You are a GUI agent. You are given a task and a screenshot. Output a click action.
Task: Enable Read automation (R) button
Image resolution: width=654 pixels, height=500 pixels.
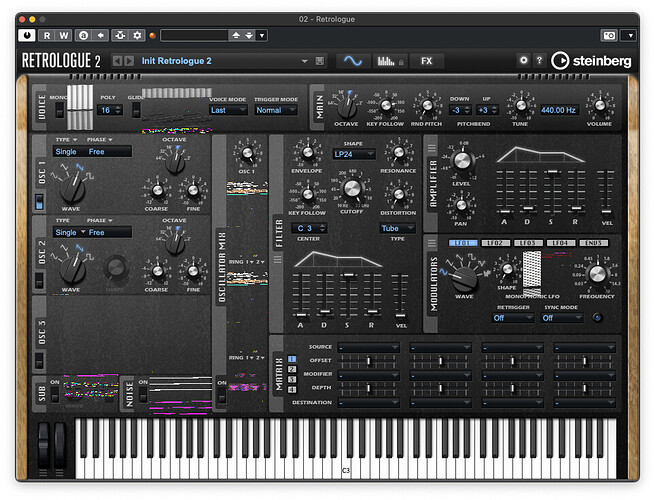pos(47,35)
